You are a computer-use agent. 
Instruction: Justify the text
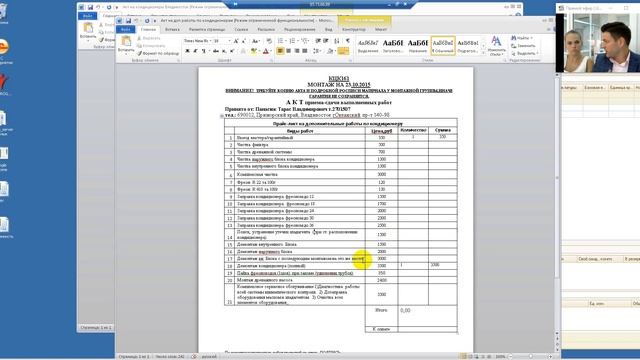tap(304, 51)
